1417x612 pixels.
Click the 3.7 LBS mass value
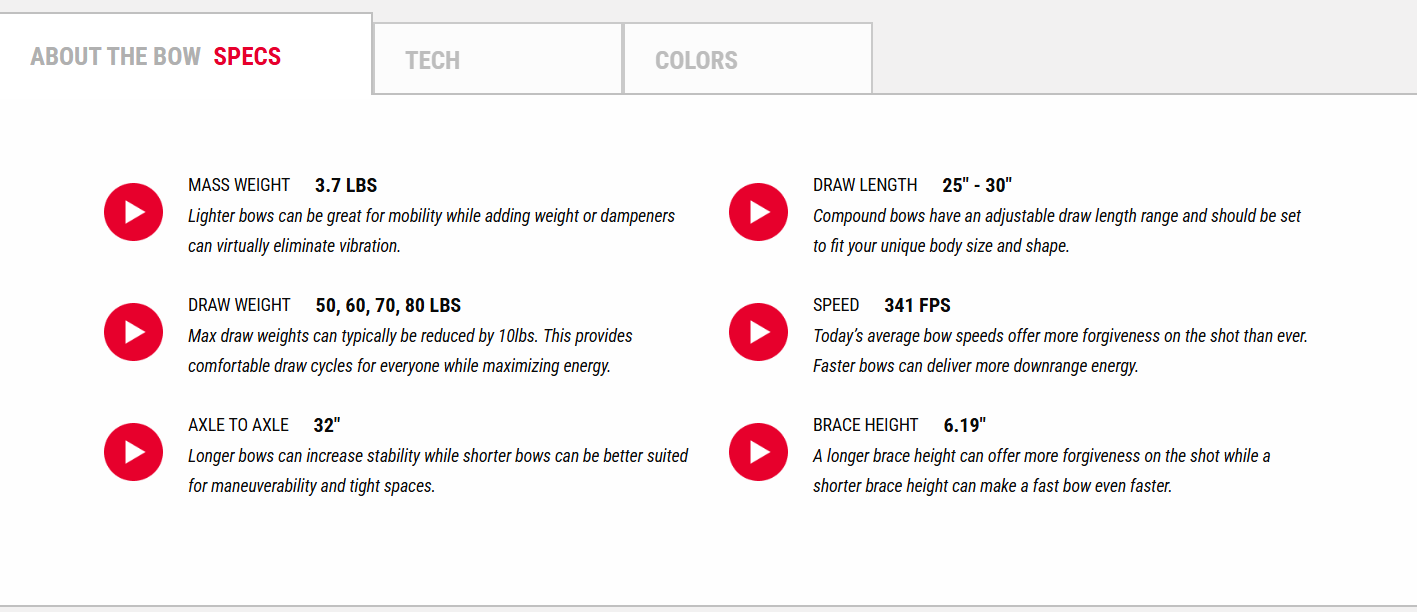coord(346,185)
